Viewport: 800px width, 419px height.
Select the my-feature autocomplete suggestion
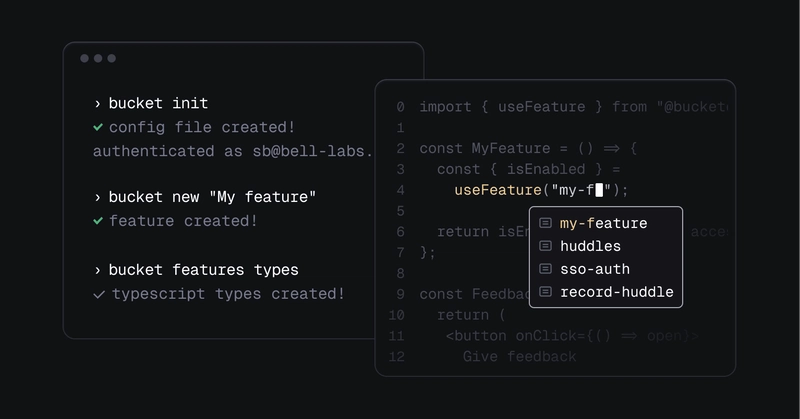[x=606, y=223]
